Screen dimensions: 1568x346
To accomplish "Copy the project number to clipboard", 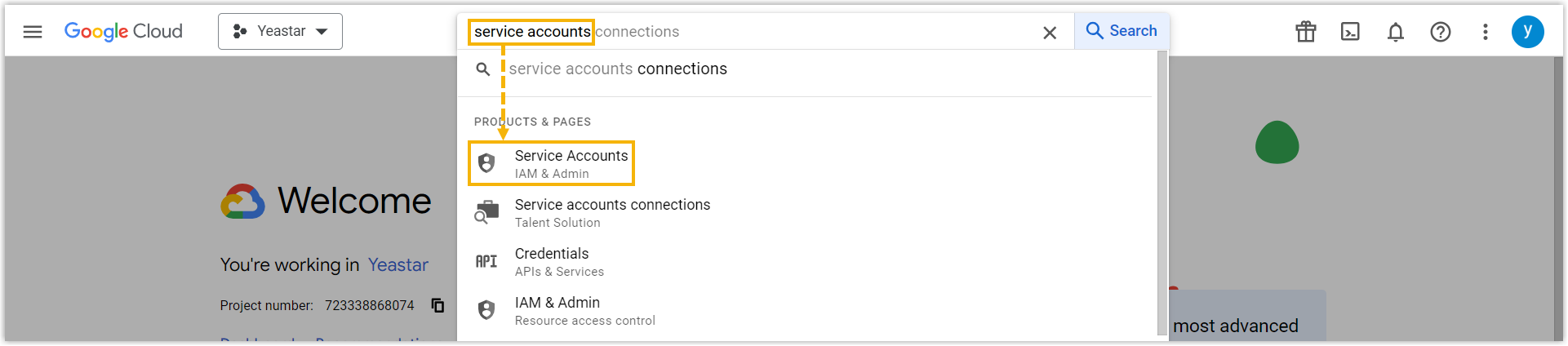I will (438, 305).
